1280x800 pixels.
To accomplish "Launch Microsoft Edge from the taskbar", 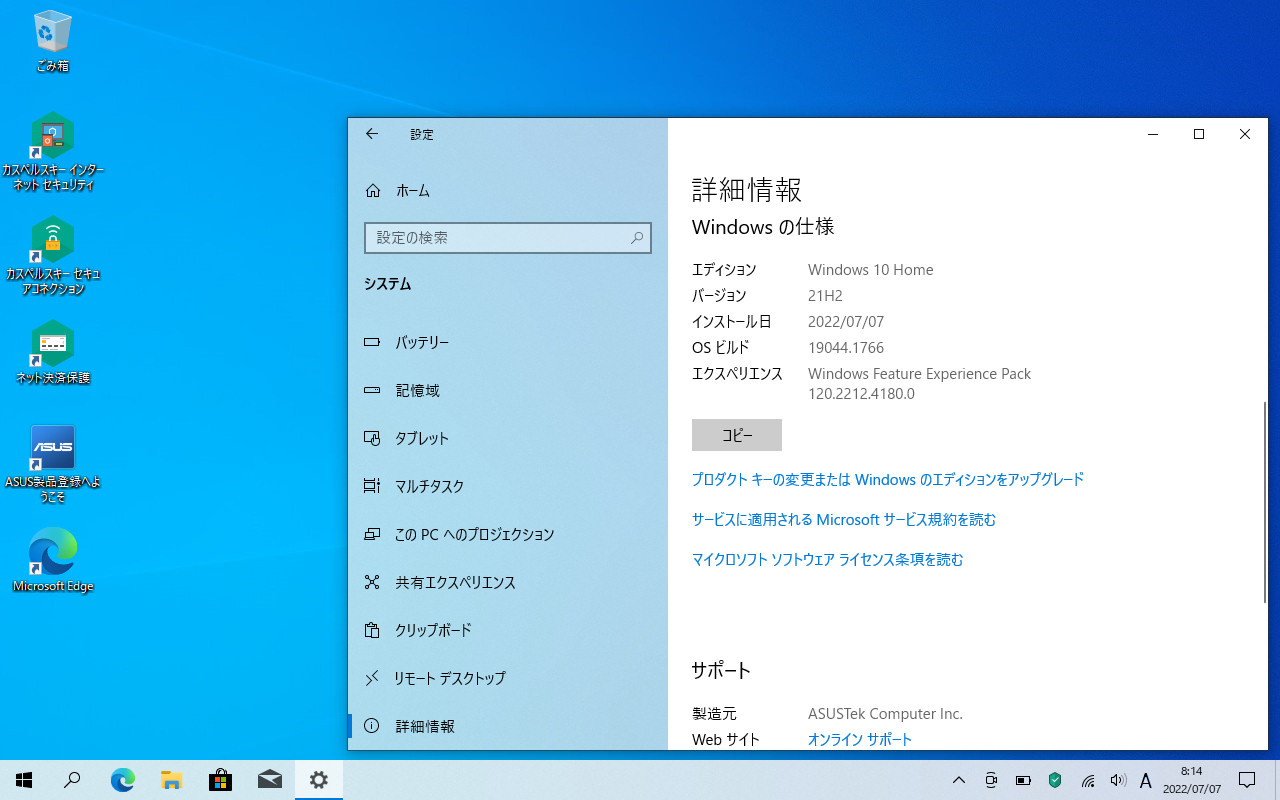I will (x=122, y=780).
